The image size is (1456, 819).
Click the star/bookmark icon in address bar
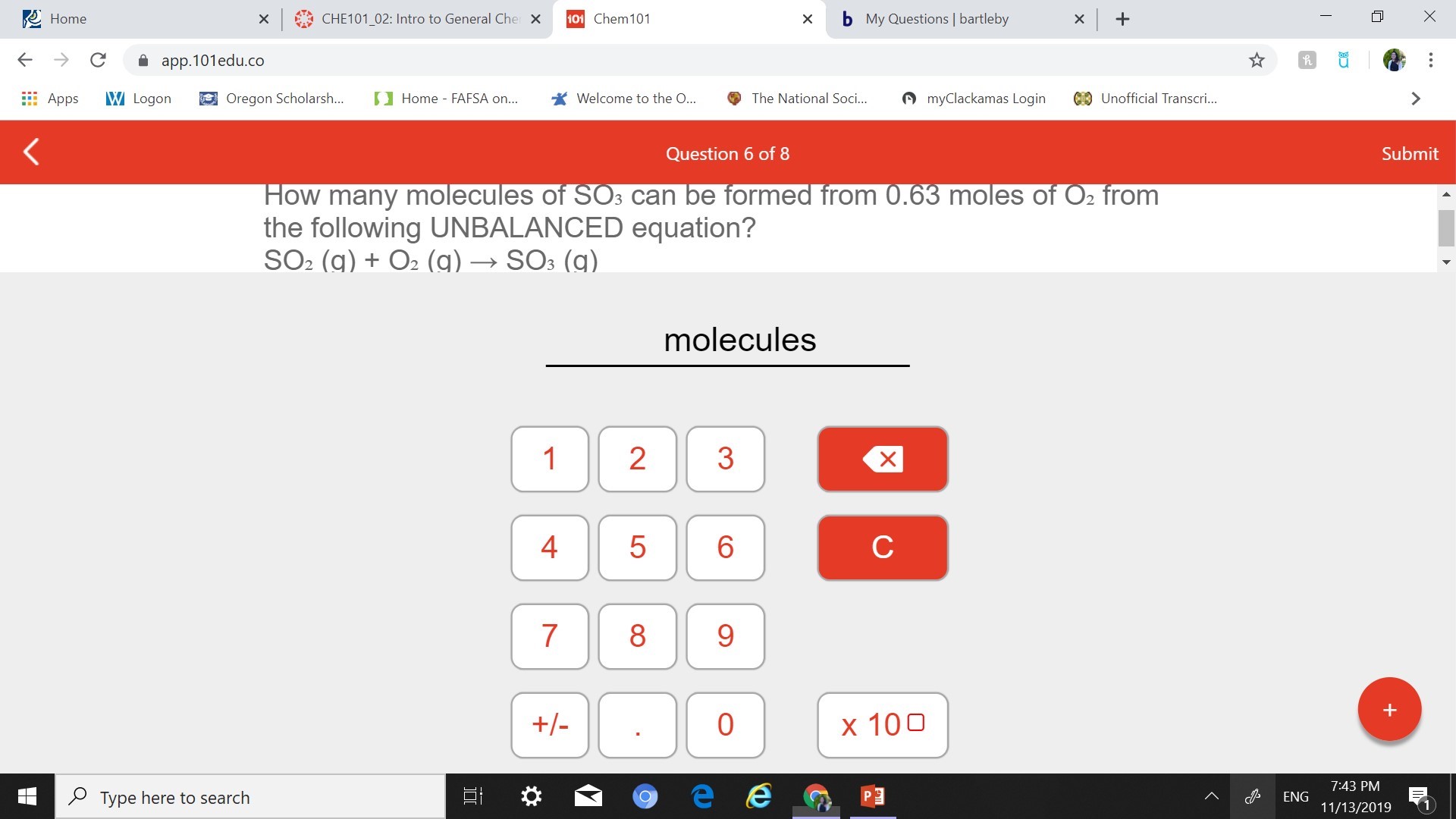(x=1257, y=60)
